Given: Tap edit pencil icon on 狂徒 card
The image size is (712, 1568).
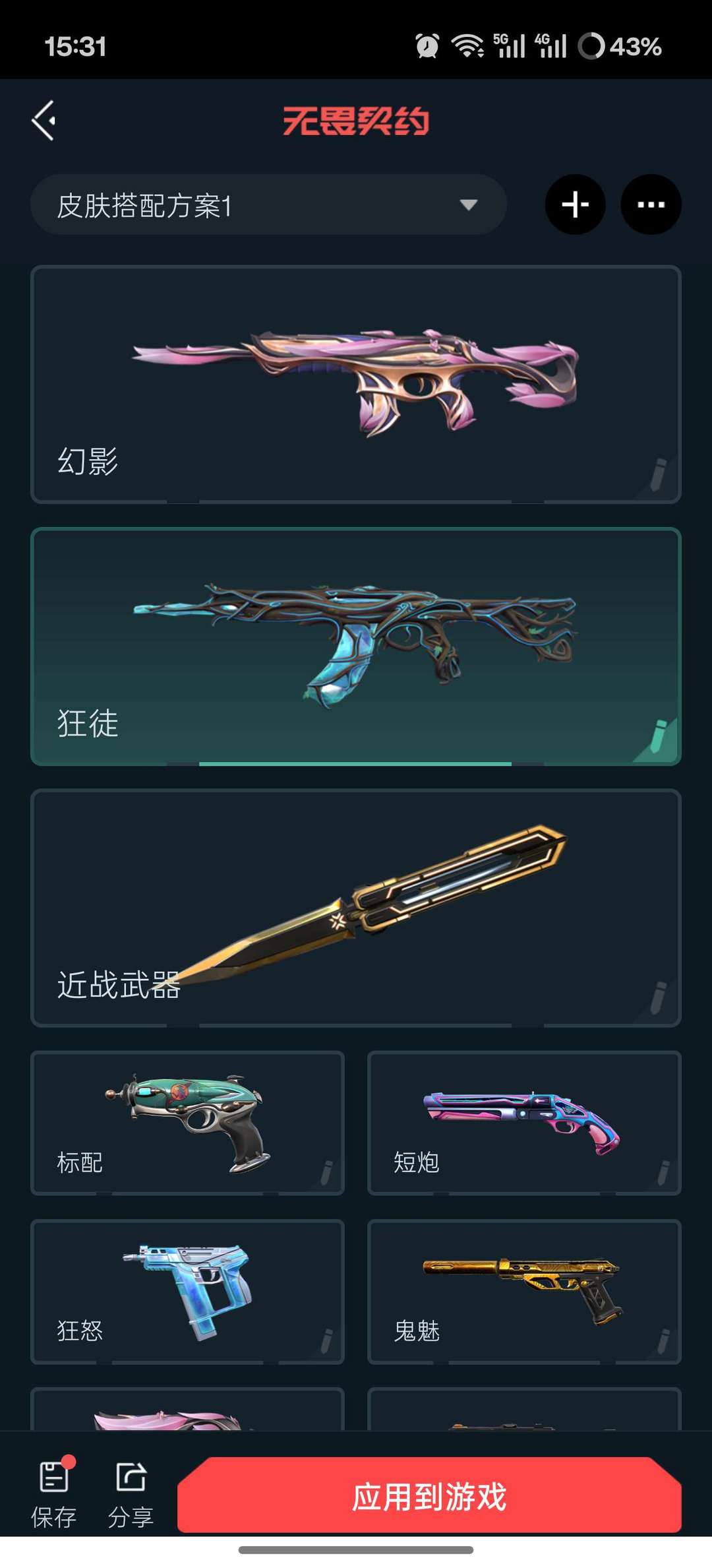Looking at the screenshot, I should click(658, 736).
